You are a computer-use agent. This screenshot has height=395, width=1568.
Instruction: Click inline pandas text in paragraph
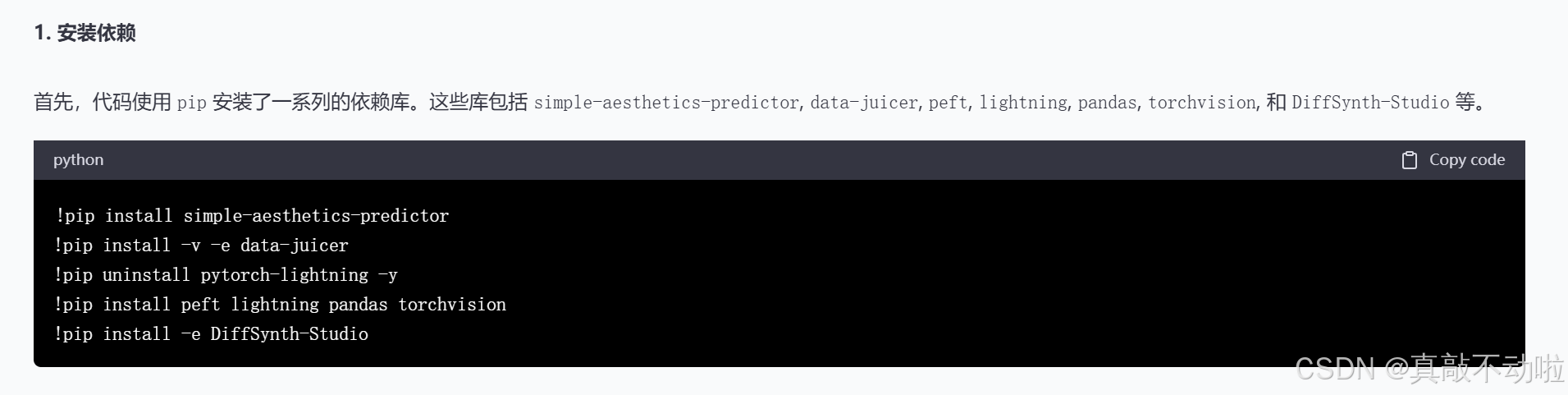[x=1107, y=103]
